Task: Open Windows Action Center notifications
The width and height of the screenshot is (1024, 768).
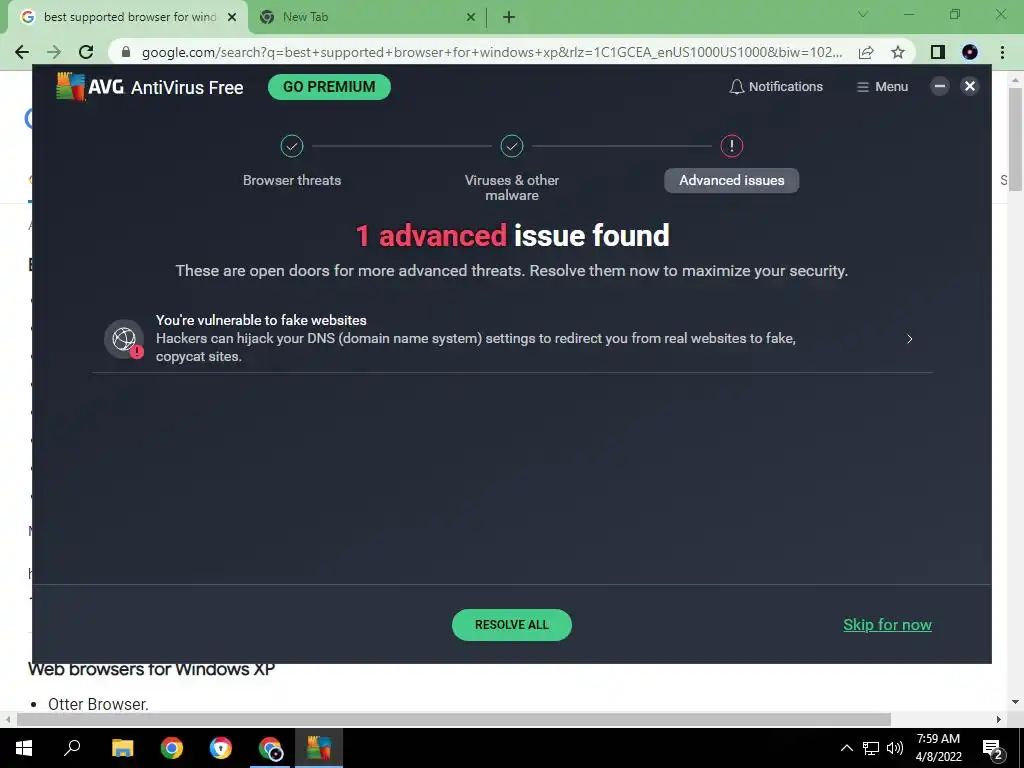Action: click(993, 748)
